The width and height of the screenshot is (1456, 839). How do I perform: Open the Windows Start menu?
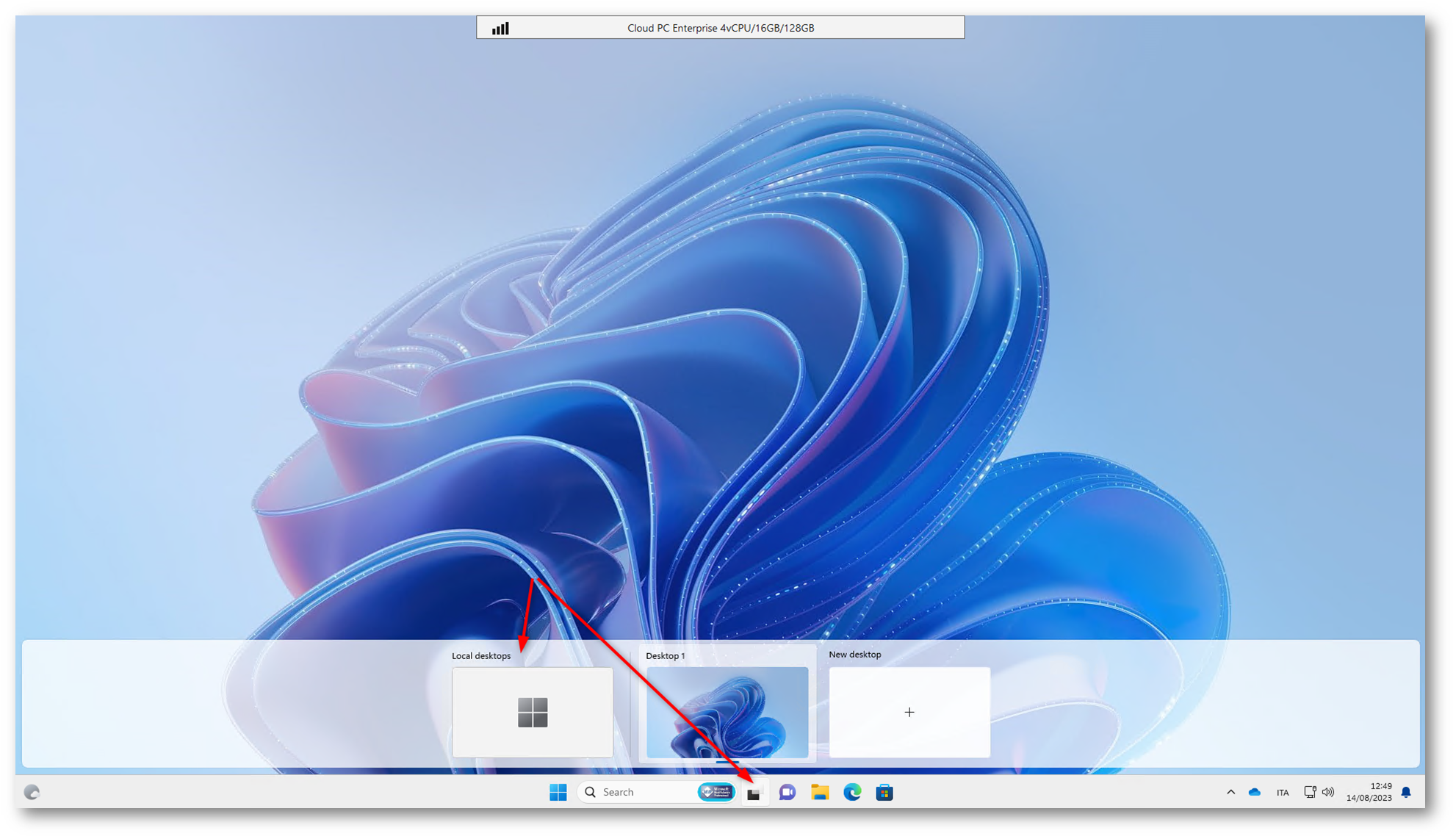click(558, 792)
